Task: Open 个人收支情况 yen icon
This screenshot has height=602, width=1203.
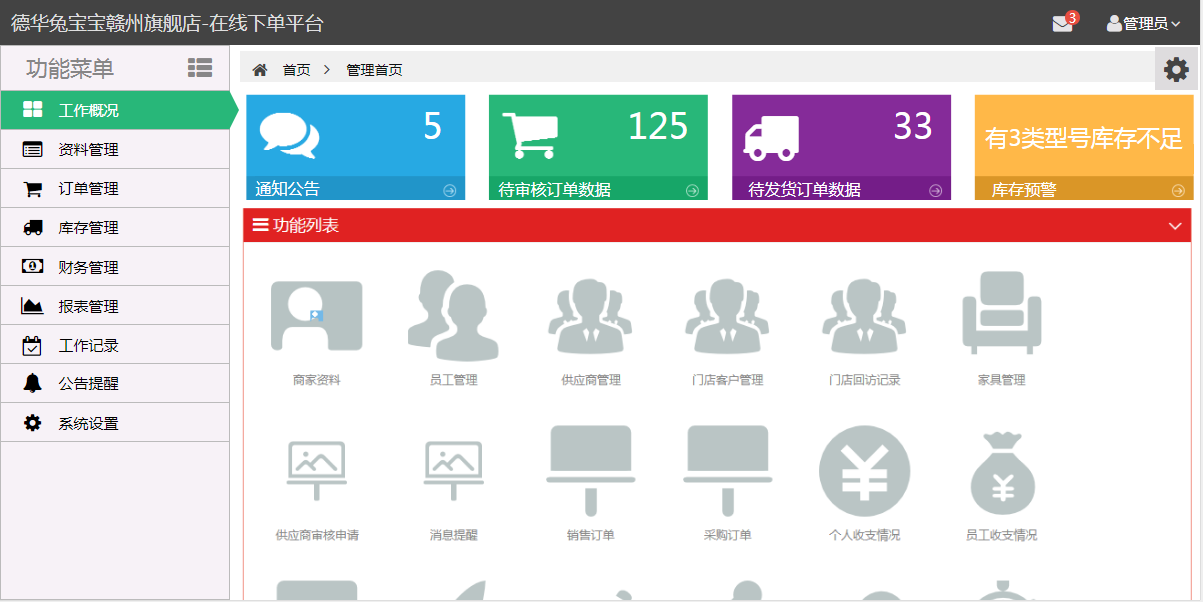Action: pyautogui.click(x=864, y=471)
